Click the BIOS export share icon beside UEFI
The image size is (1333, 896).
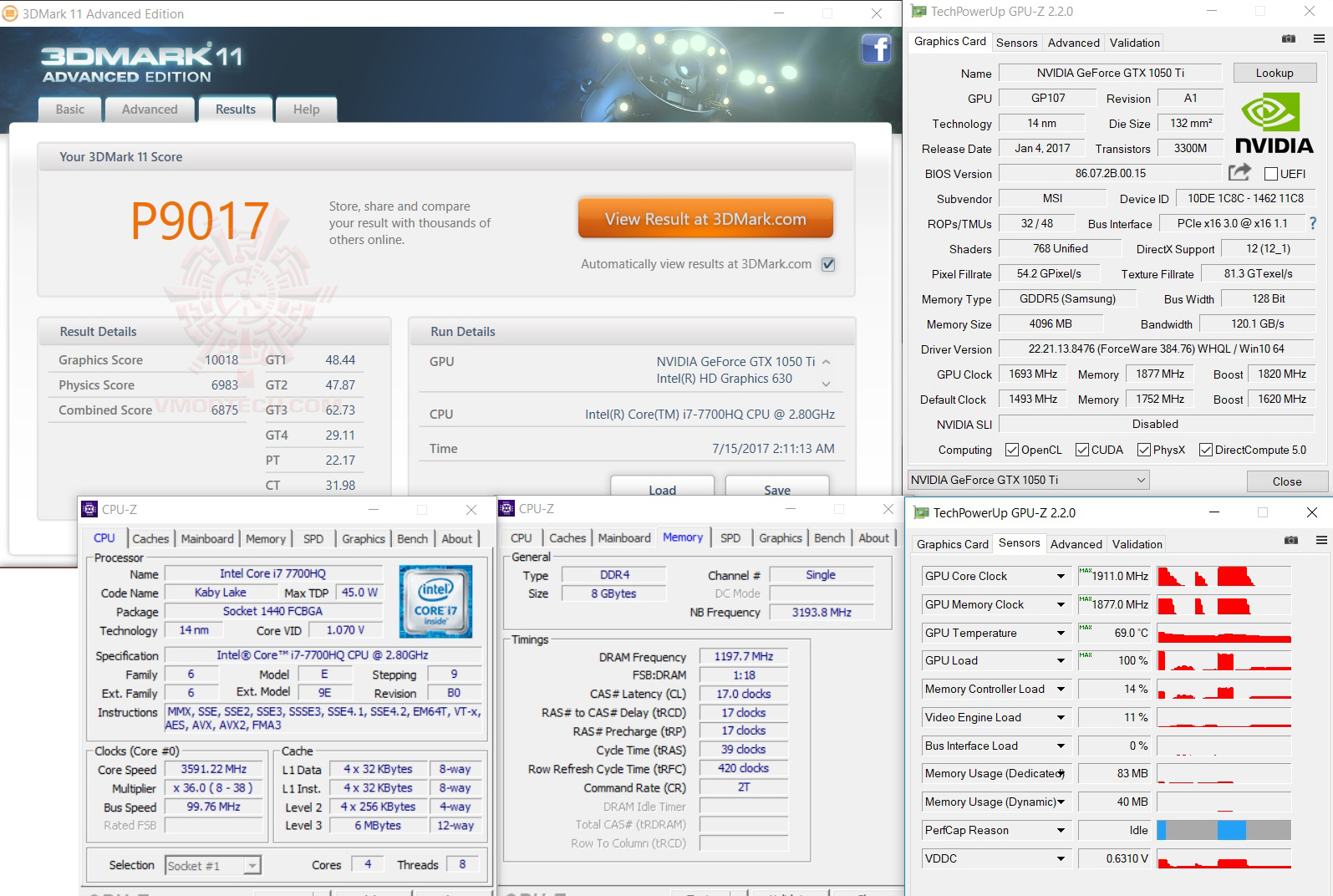[x=1239, y=172]
